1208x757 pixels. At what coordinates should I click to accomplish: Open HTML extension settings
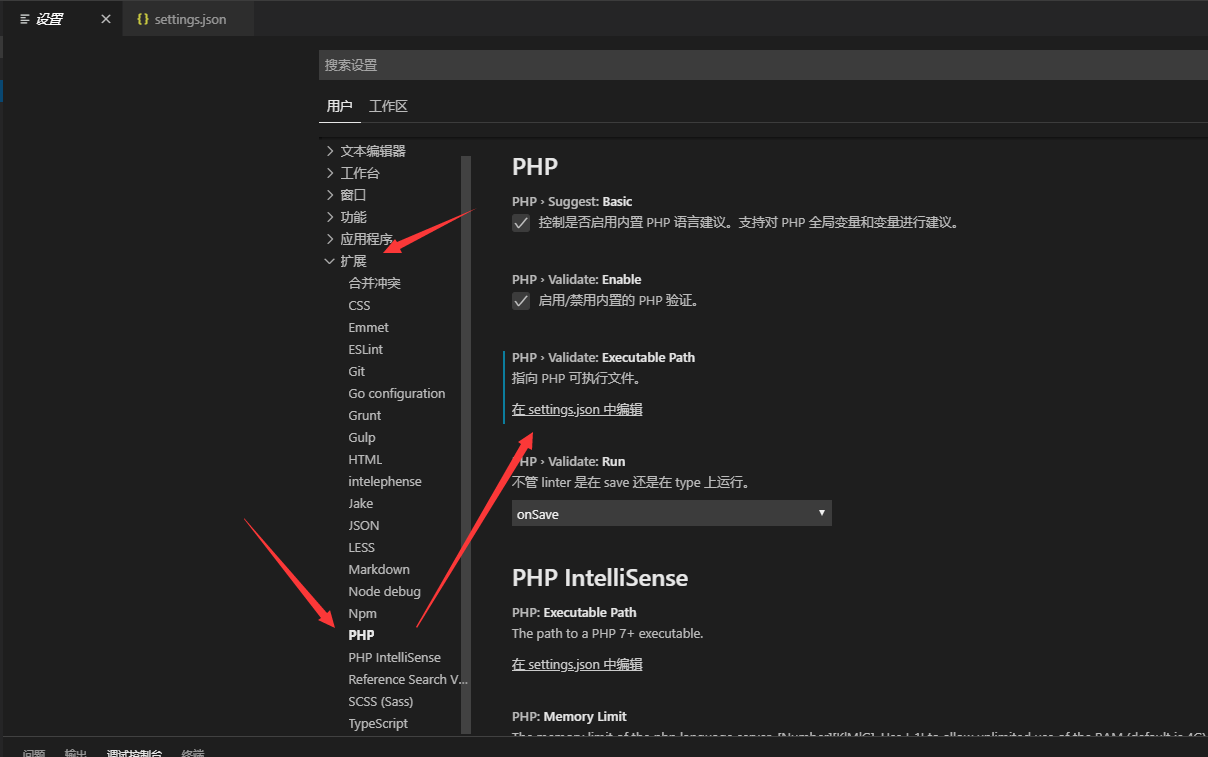pyautogui.click(x=365, y=459)
